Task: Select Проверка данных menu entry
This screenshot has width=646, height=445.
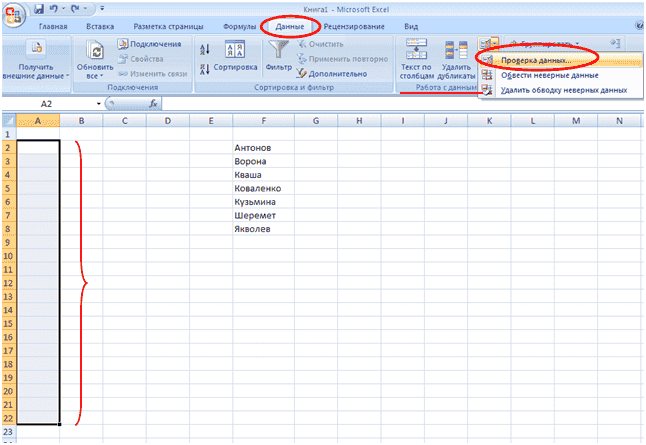Action: (x=537, y=60)
